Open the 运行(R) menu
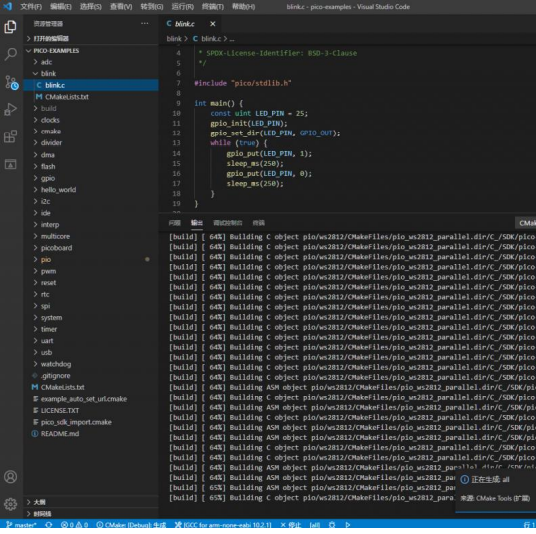536x534 pixels. (183, 6)
